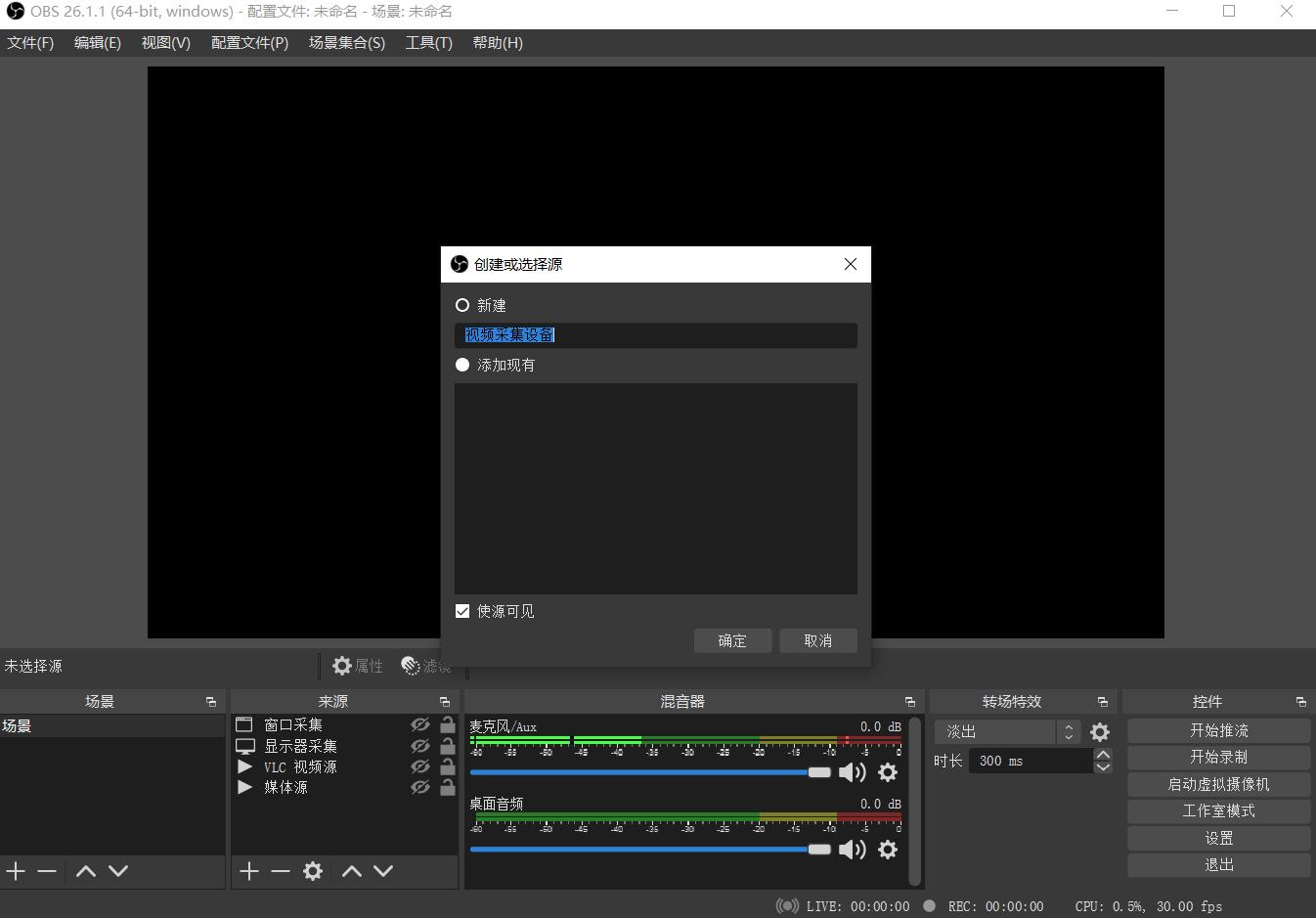This screenshot has width=1316, height=918.
Task: Uncheck the 使源可见 checkbox
Action: 462,611
